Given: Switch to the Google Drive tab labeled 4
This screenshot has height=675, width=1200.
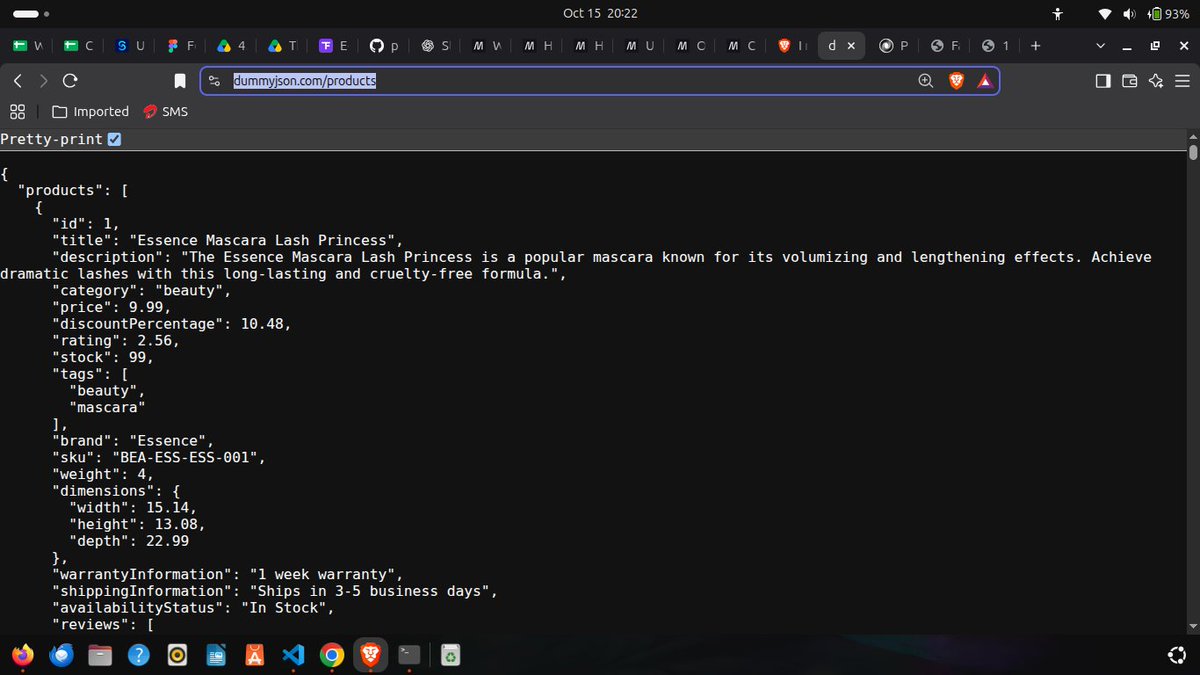Looking at the screenshot, I should pyautogui.click(x=232, y=45).
